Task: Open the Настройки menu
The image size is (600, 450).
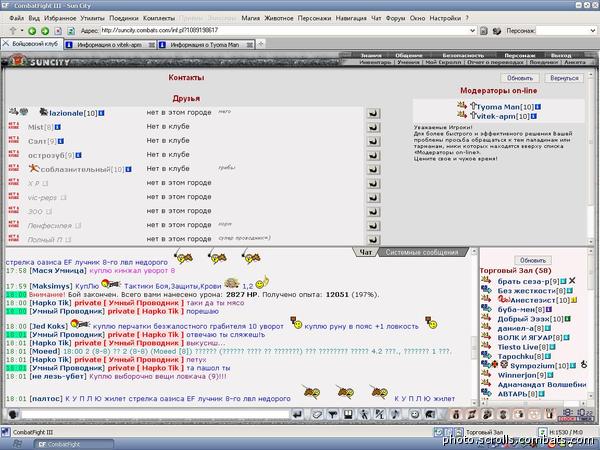Action: tap(445, 18)
